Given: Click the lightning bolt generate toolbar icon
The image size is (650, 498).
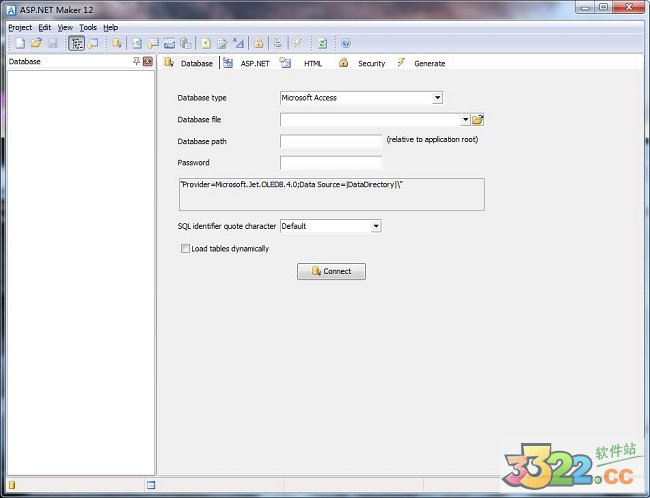Looking at the screenshot, I should click(298, 43).
